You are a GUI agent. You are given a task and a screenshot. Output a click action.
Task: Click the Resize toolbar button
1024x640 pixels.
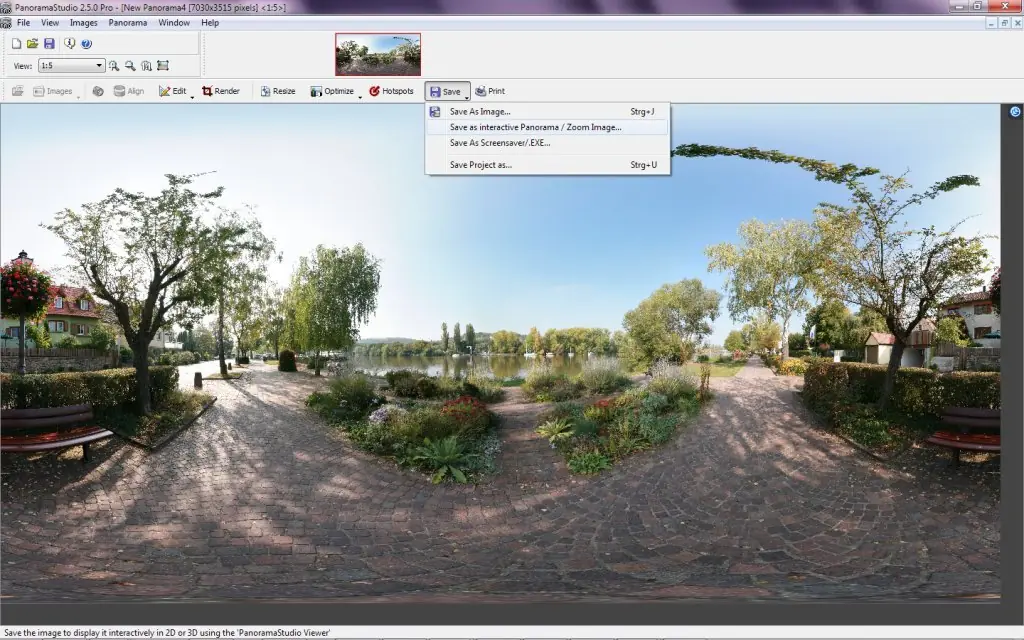[278, 91]
